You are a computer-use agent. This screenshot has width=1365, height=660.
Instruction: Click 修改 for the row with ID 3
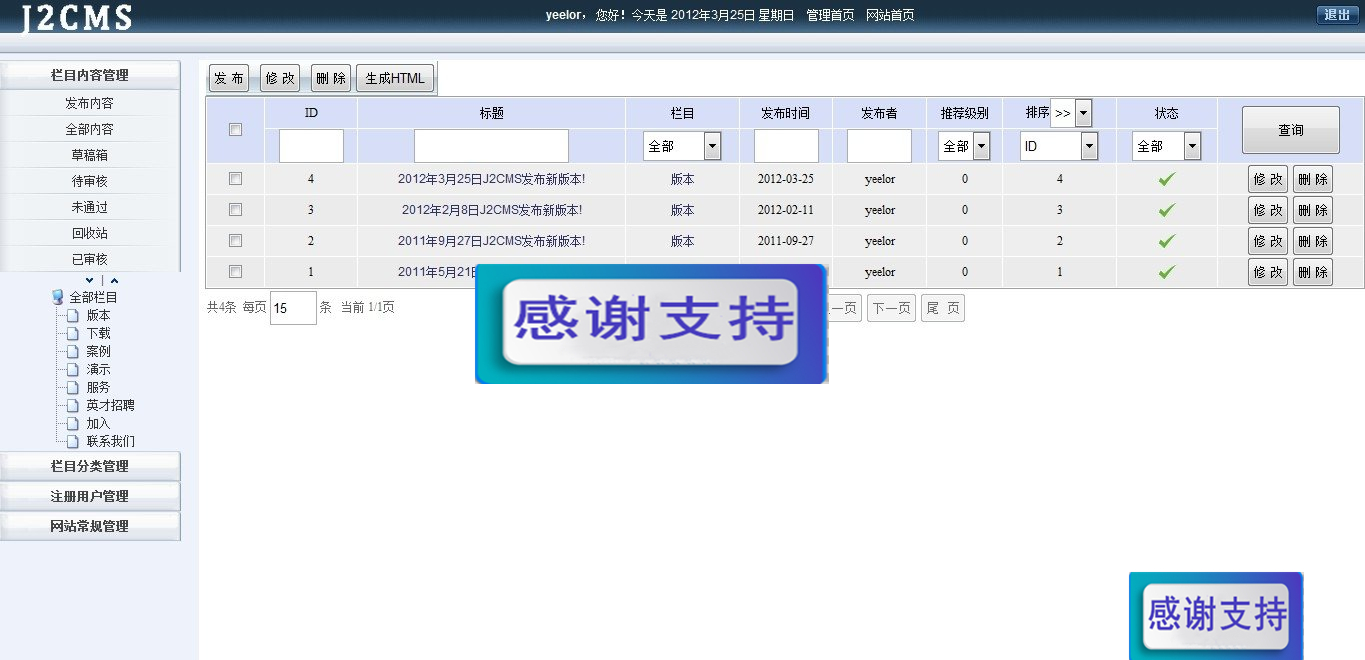[1268, 210]
